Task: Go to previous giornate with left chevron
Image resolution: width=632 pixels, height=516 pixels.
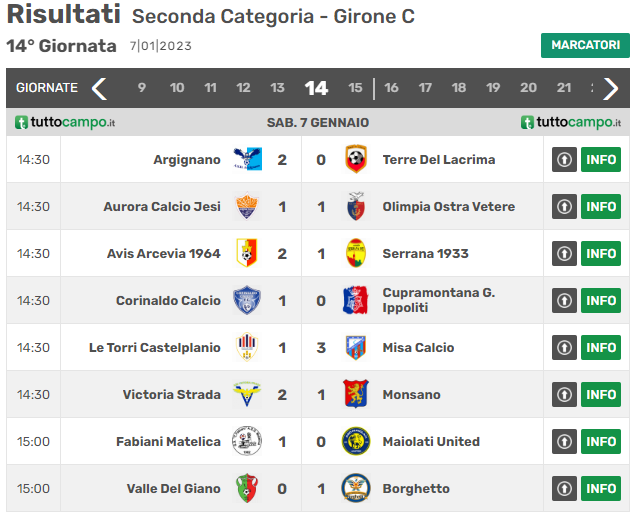Action: [x=99, y=88]
